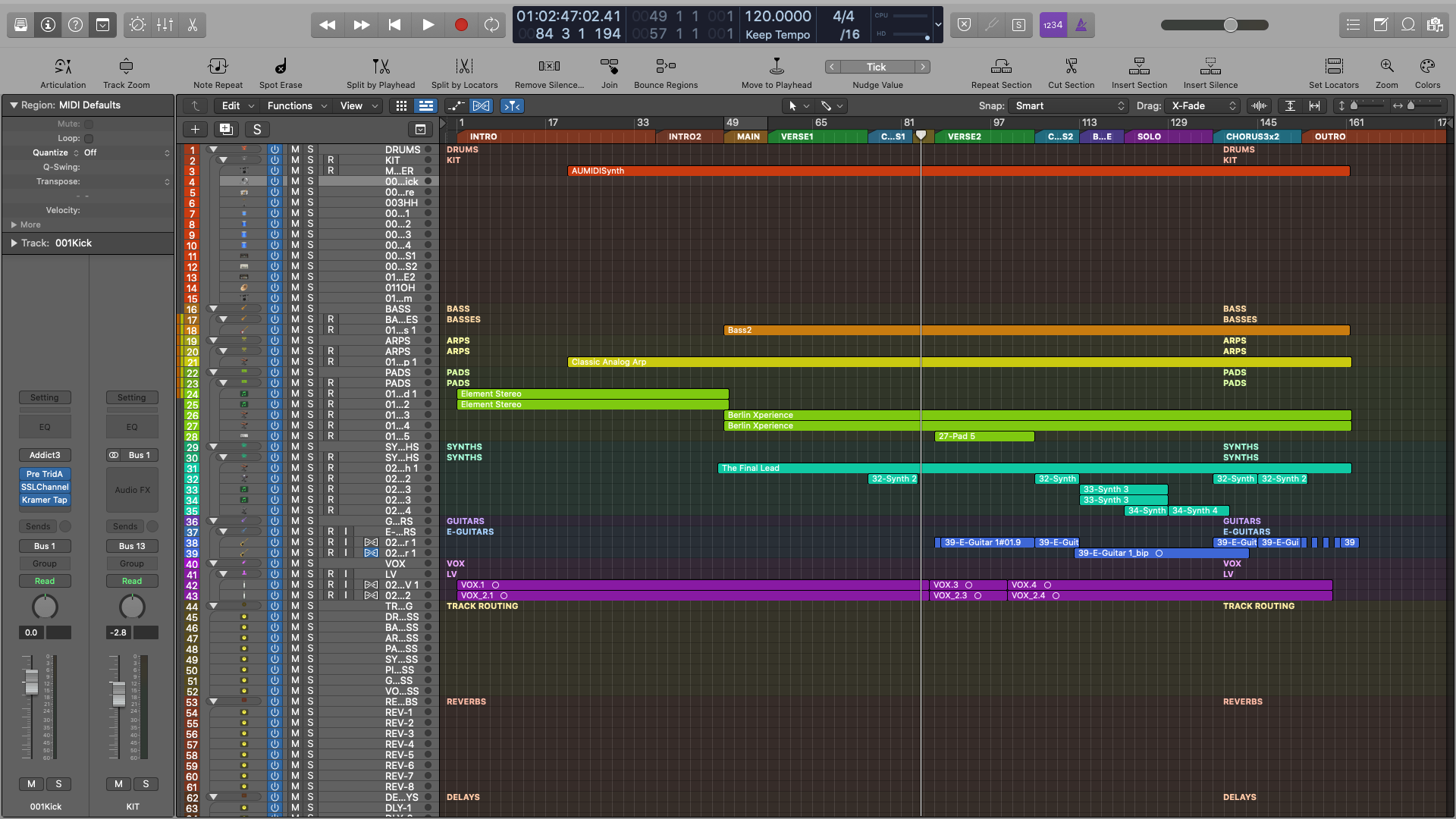Click the Bus 13 output slot
Screen dimensions: 1456x819
132,546
